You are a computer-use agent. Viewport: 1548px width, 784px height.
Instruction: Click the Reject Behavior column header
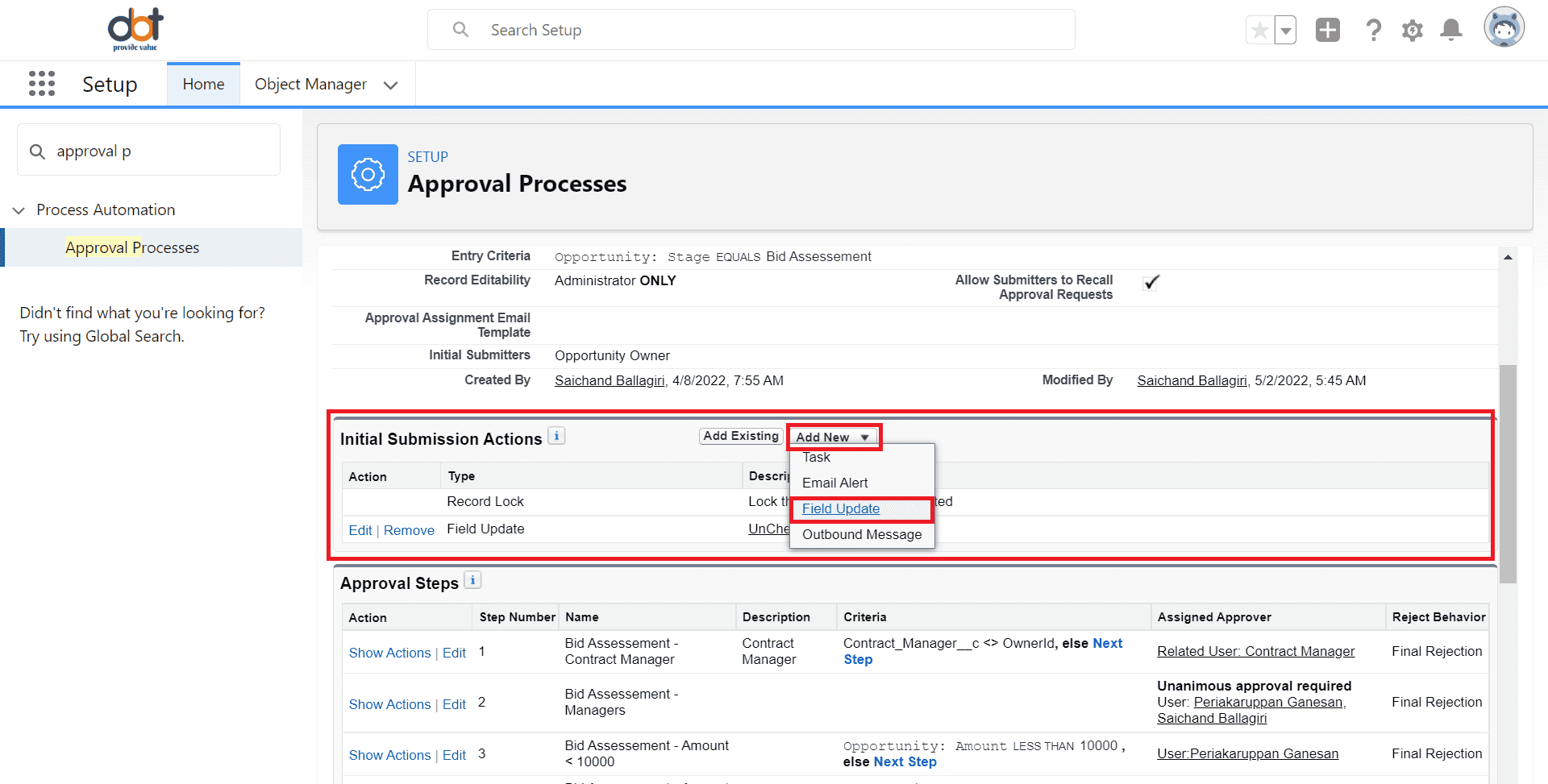click(x=1438, y=616)
